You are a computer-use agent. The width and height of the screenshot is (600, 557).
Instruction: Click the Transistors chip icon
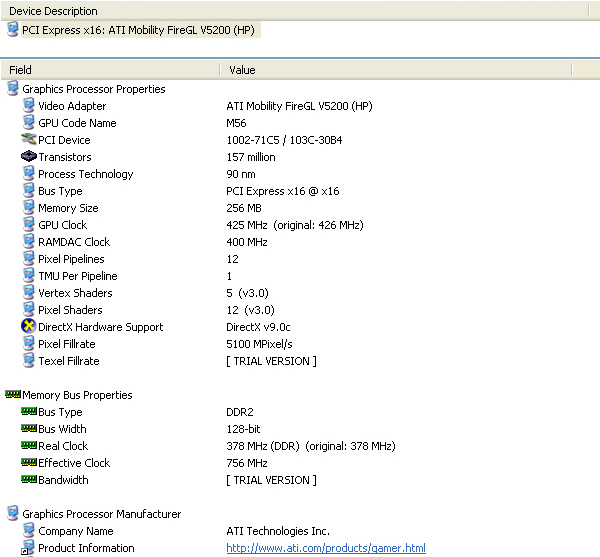pos(29,156)
